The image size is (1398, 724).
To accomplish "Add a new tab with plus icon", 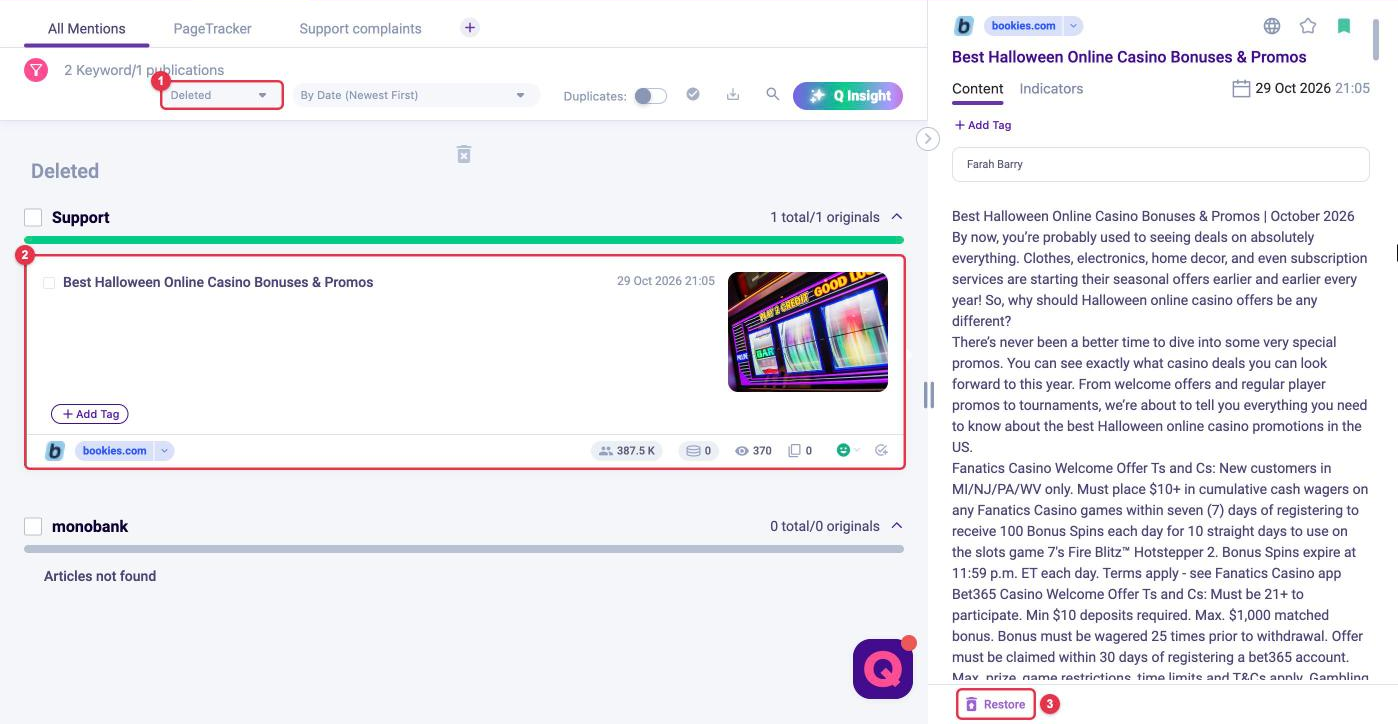I will [x=470, y=28].
